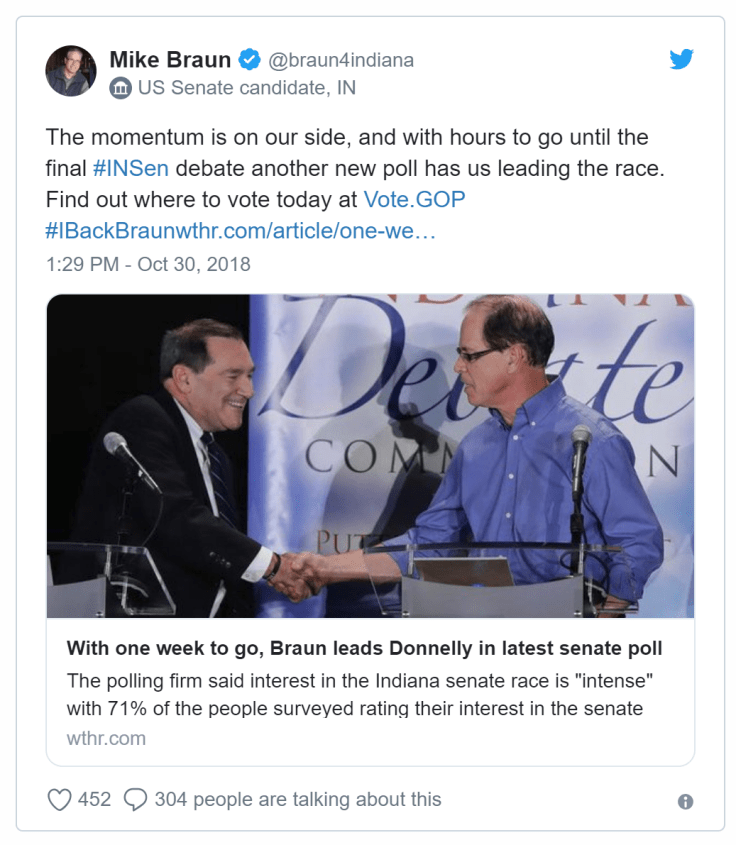The width and height of the screenshot is (736, 845).
Task: Open the 1:29 PM tweet timestamp
Action: [148, 264]
